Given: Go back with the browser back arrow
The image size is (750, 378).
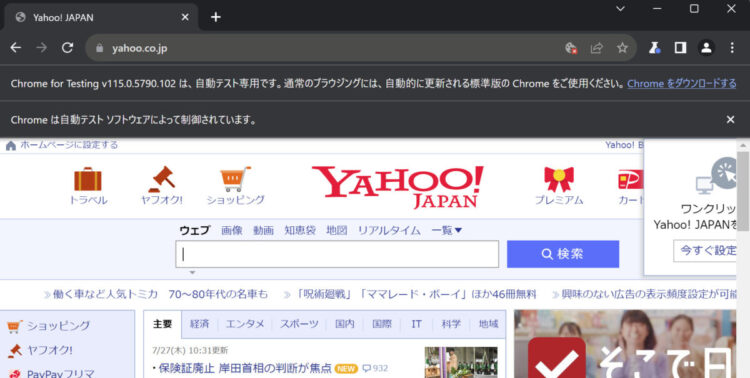Looking at the screenshot, I should tap(16, 47).
